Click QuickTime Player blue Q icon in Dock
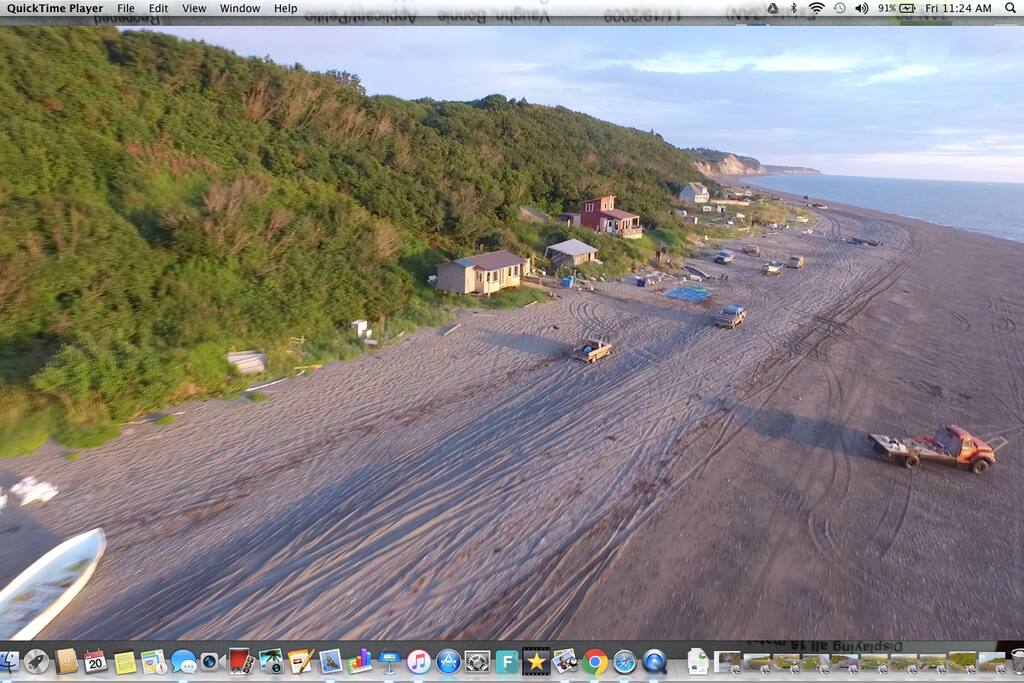Viewport: 1024px width, 683px height. pyautogui.click(x=654, y=662)
